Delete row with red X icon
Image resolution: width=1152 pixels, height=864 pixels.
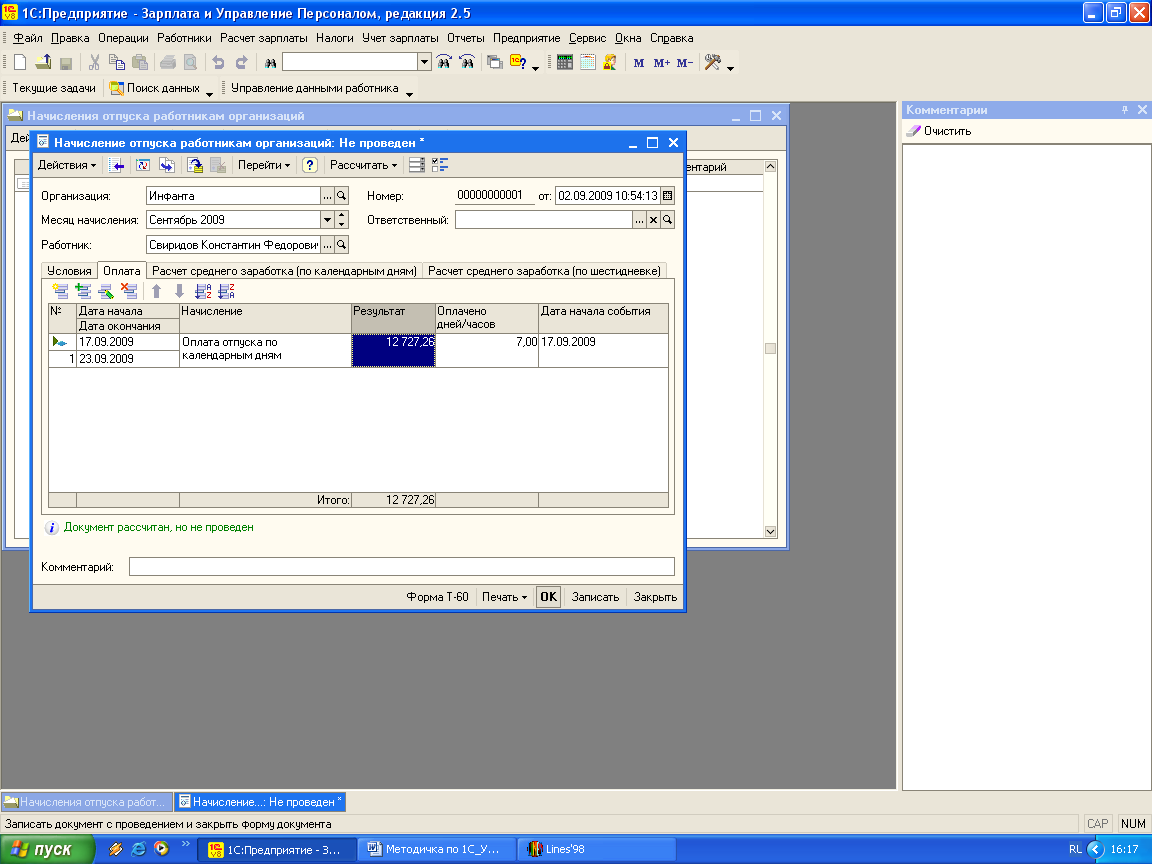(x=129, y=292)
